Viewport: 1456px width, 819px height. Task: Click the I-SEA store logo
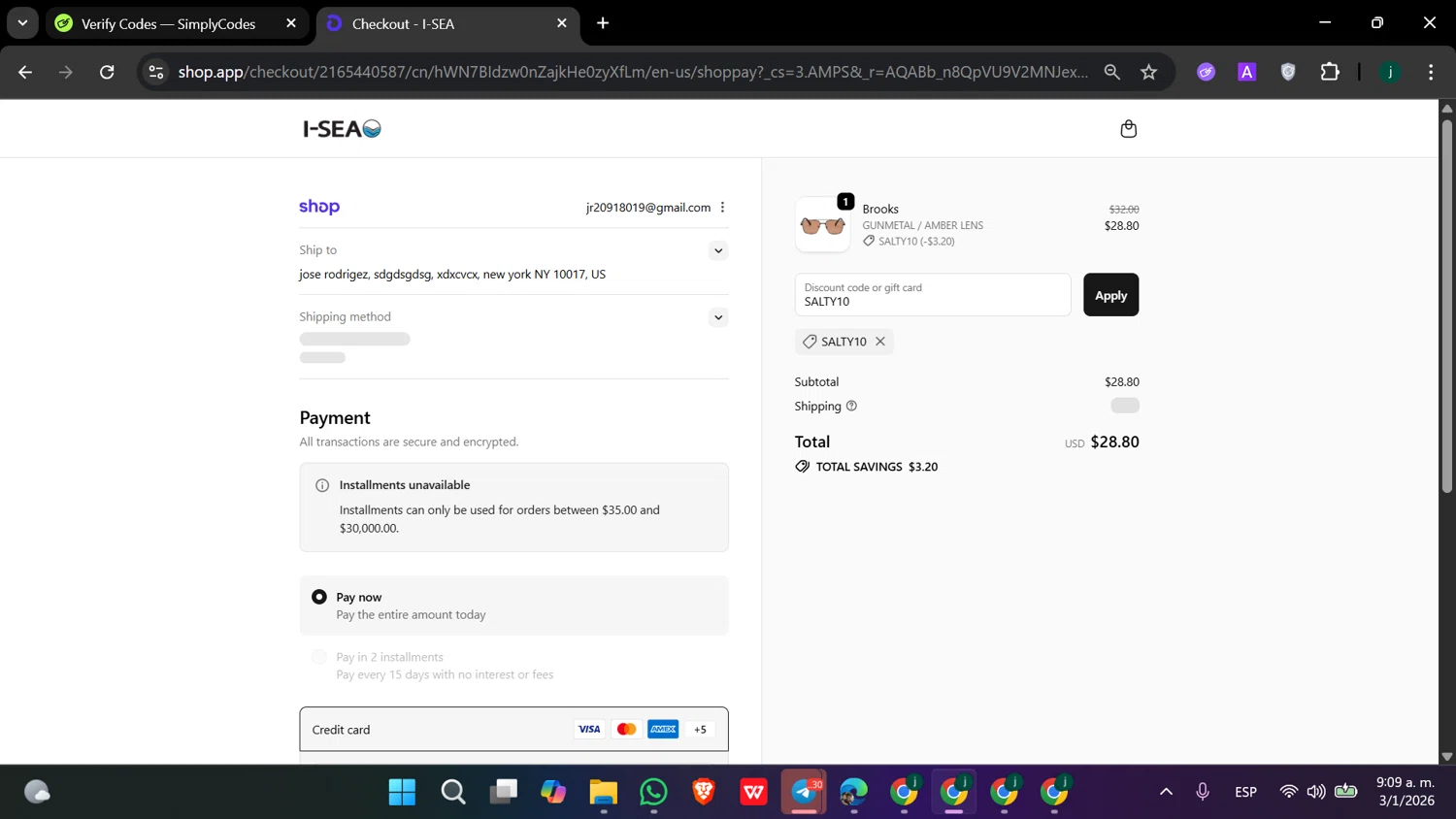click(x=342, y=129)
